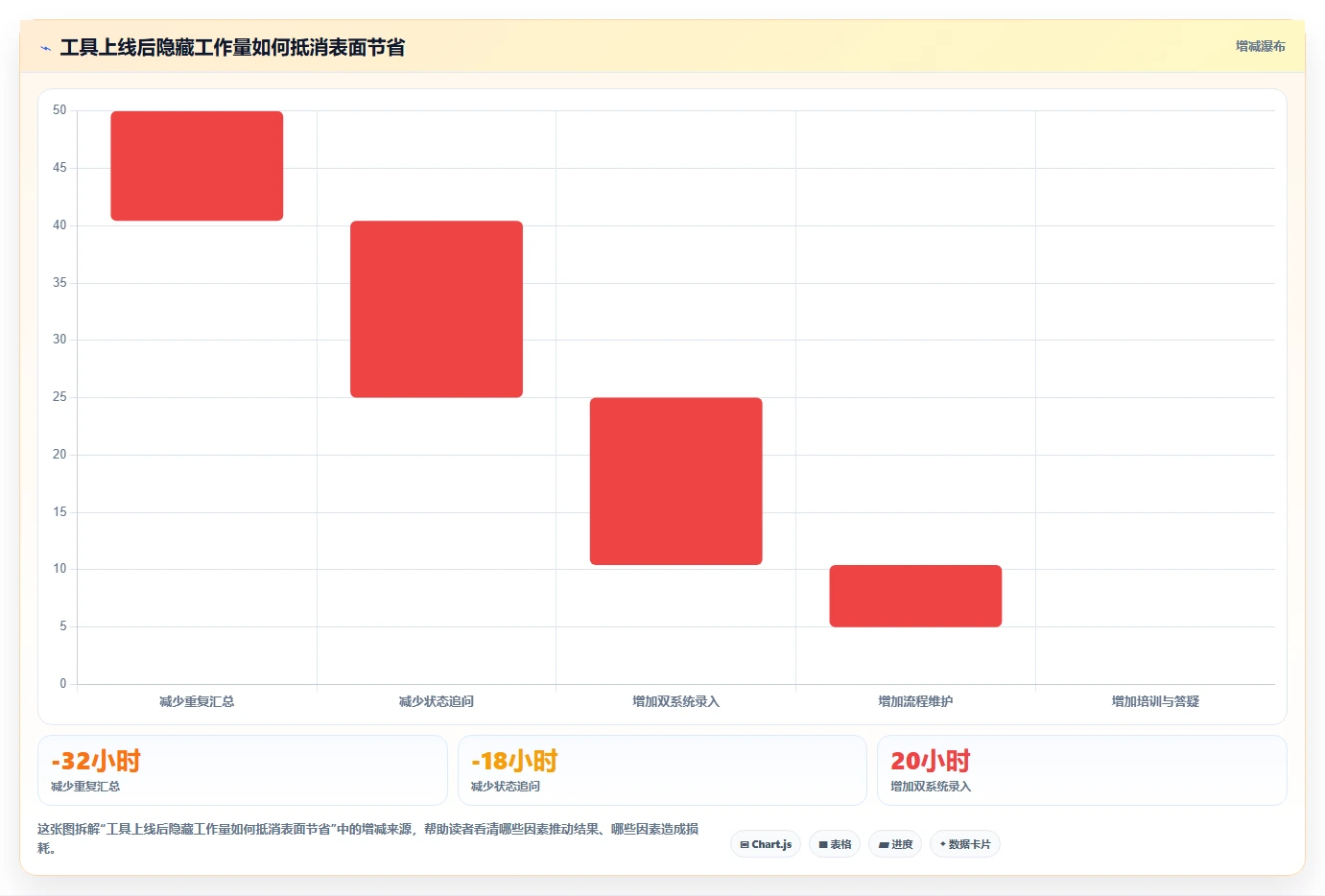Click the description paragraph starting 这张图拆解
The height and width of the screenshot is (896, 1325).
pos(368,838)
